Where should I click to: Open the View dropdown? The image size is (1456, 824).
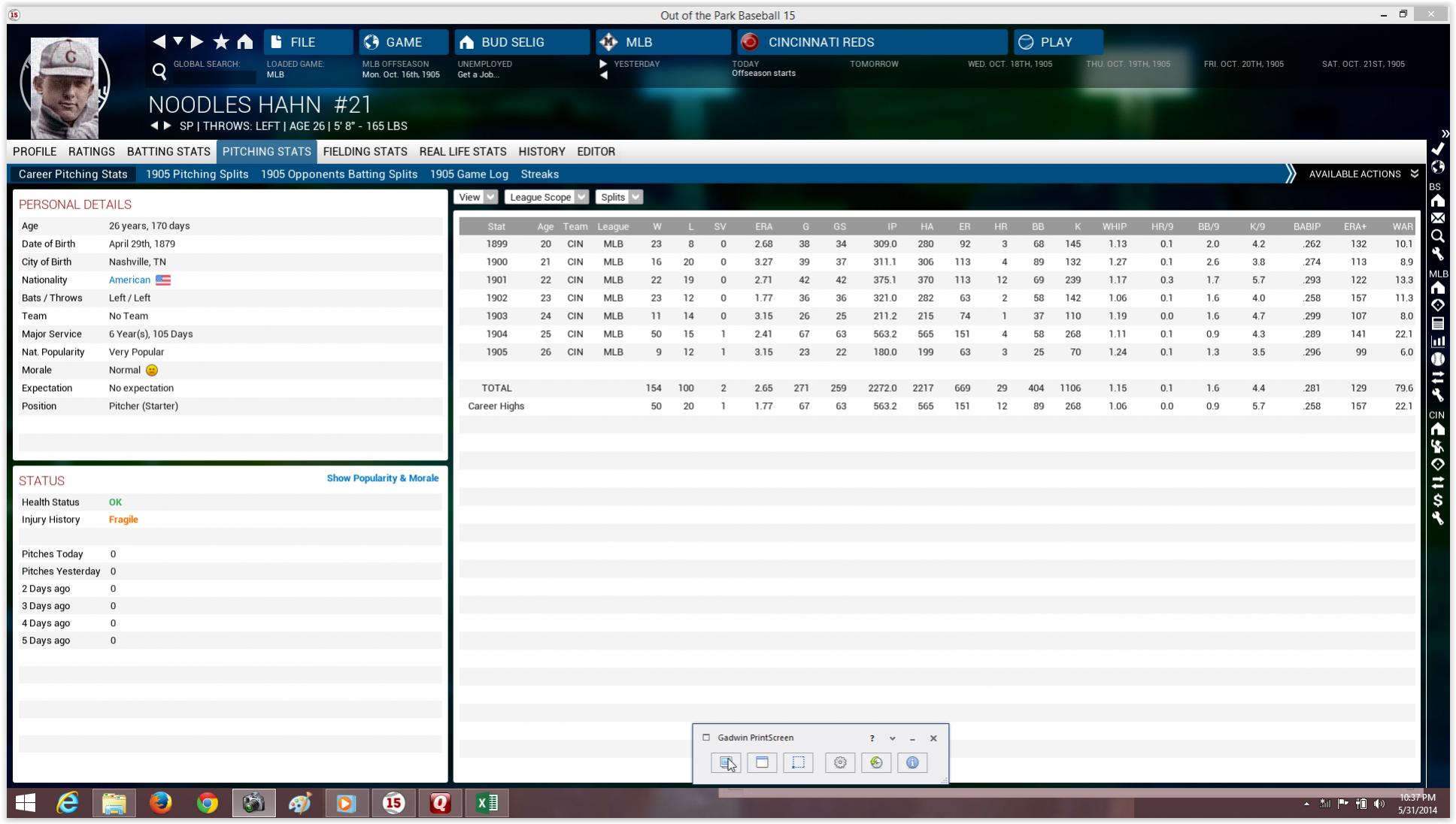click(x=475, y=197)
